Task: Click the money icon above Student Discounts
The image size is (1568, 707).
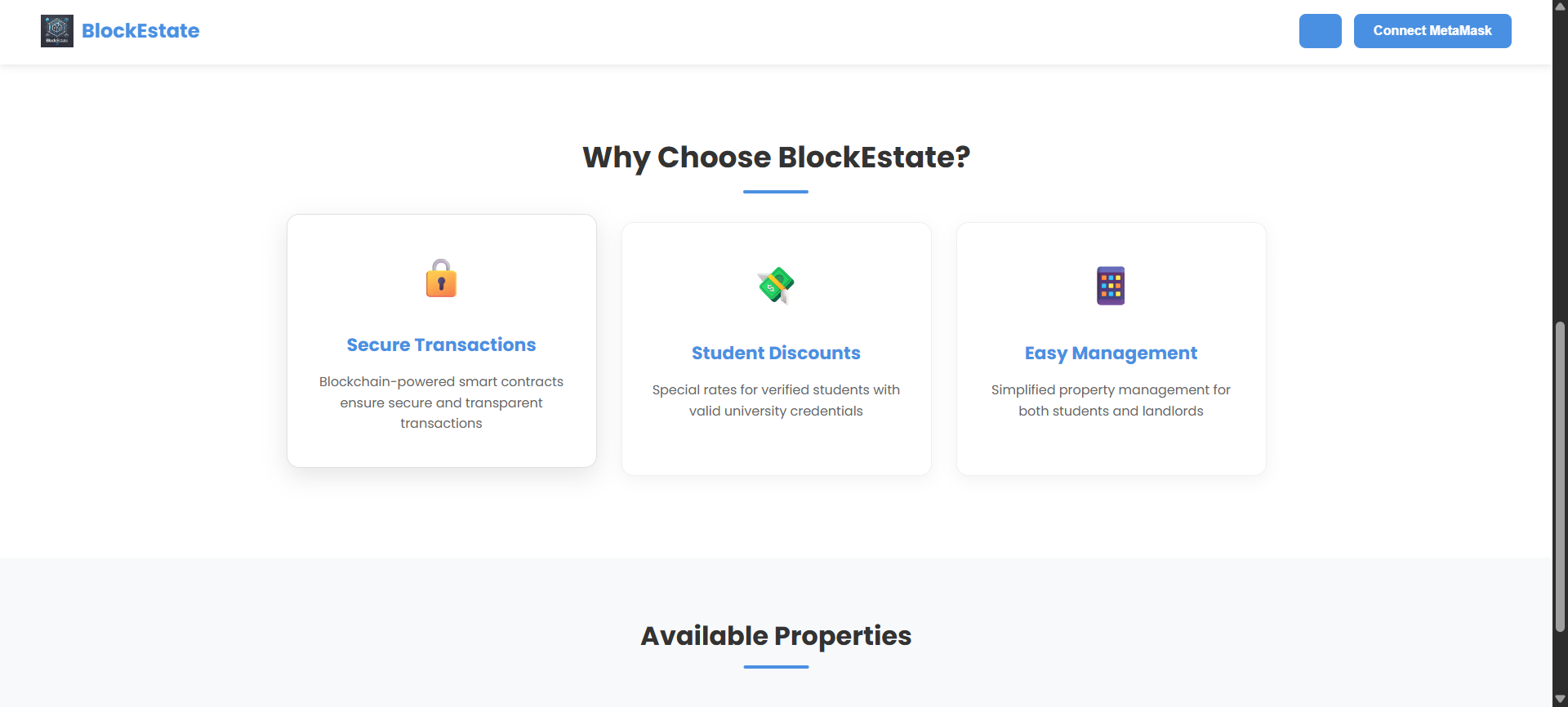Action: click(776, 286)
